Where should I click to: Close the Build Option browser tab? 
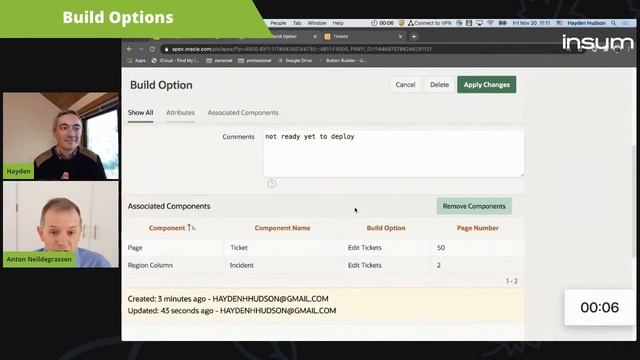coord(315,36)
